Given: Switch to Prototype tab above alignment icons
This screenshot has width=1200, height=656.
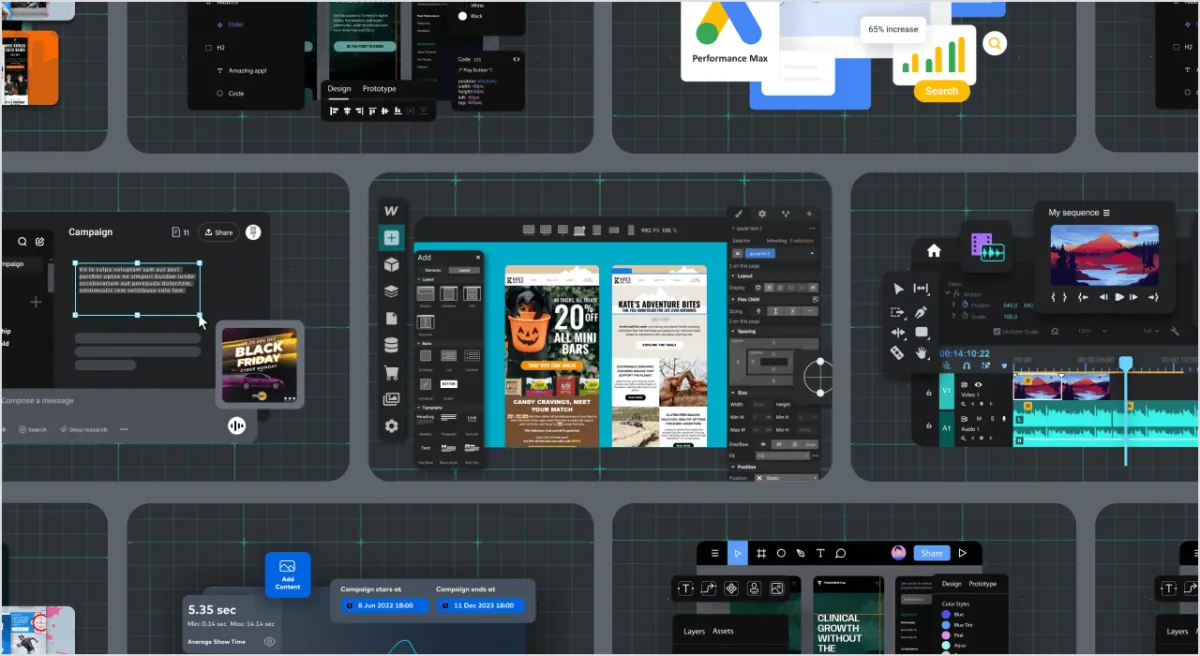Looking at the screenshot, I should coord(379,89).
